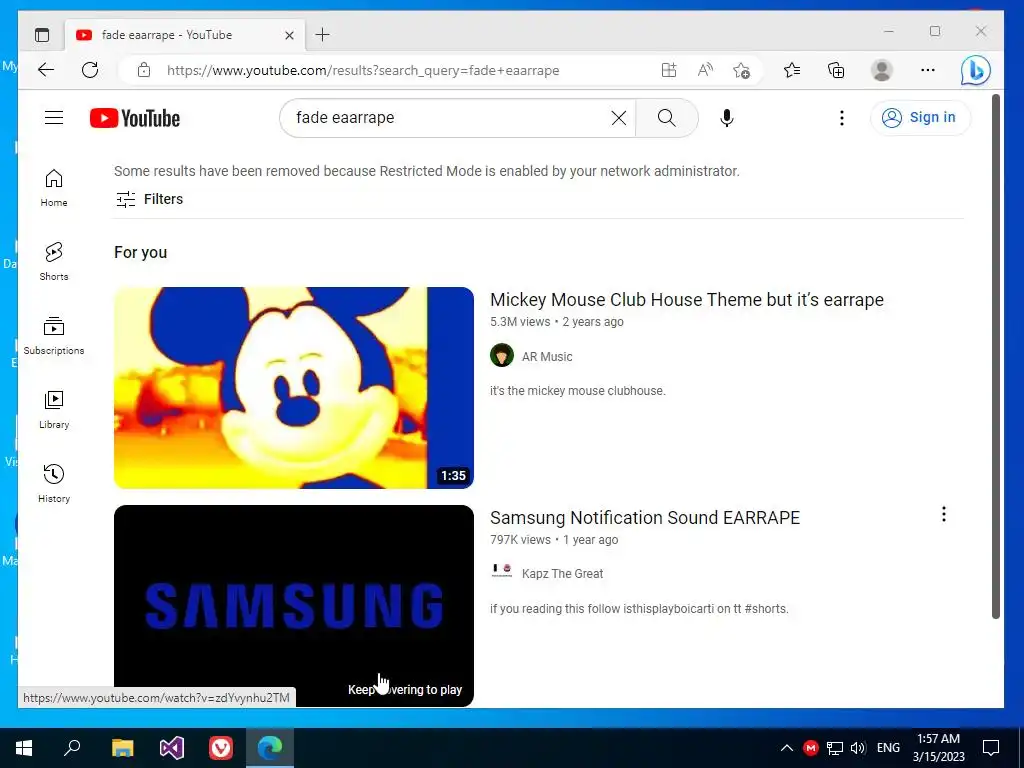1024x768 pixels.
Task: Open the volume control in the tray
Action: [858, 748]
